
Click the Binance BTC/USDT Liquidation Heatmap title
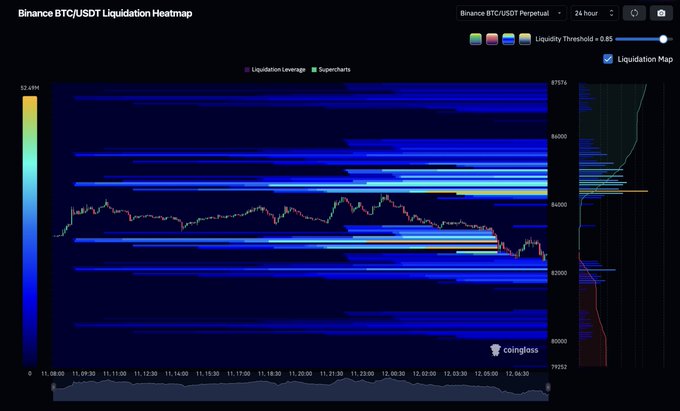pos(105,13)
